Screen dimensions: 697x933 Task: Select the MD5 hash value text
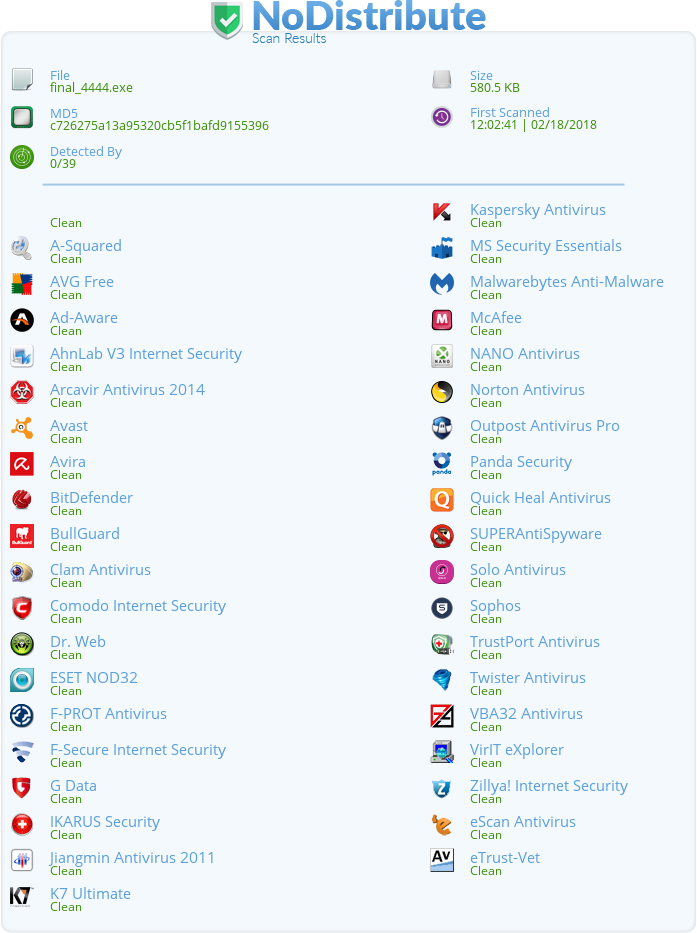[159, 126]
